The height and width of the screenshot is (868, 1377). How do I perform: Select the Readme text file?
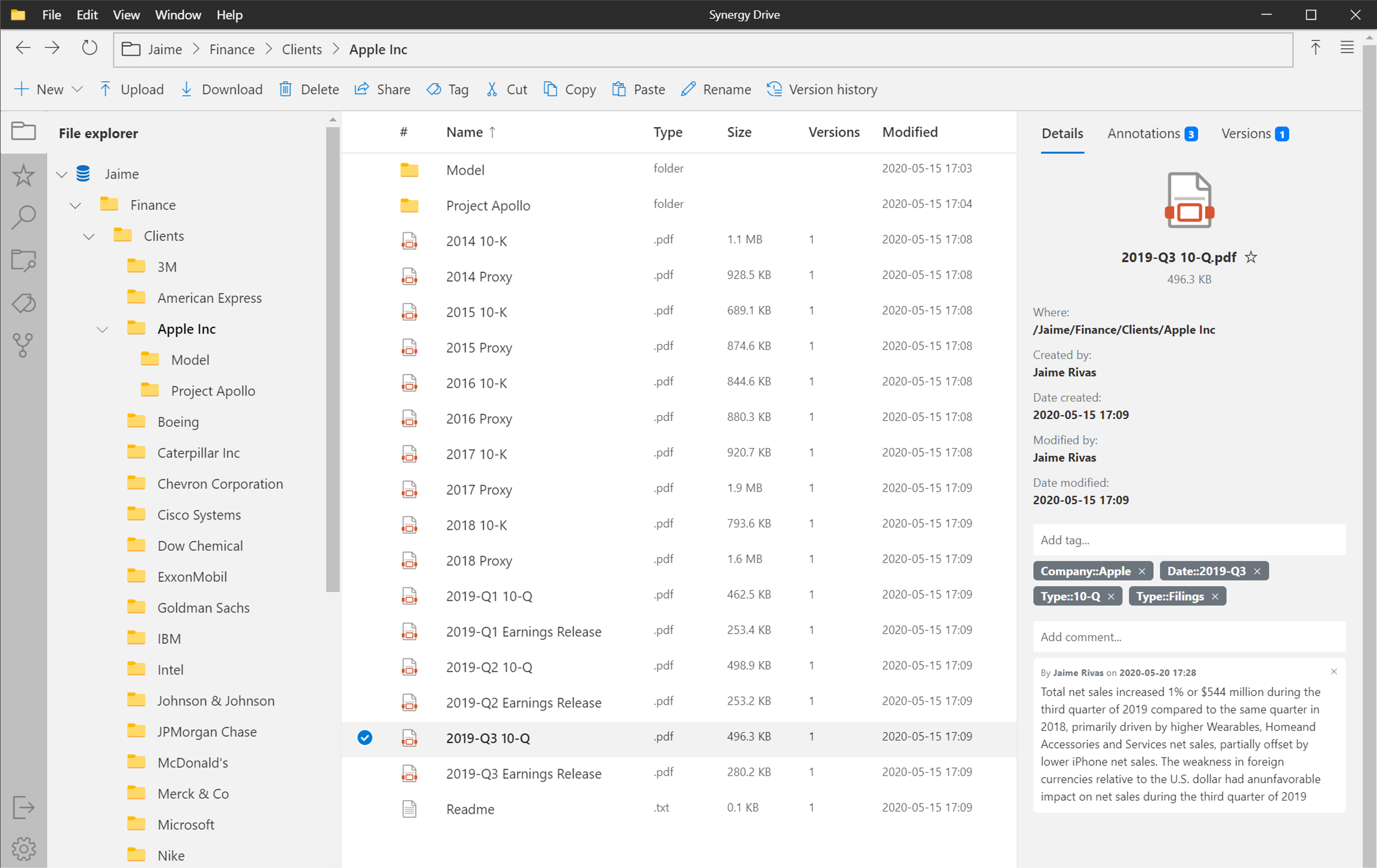click(679, 808)
